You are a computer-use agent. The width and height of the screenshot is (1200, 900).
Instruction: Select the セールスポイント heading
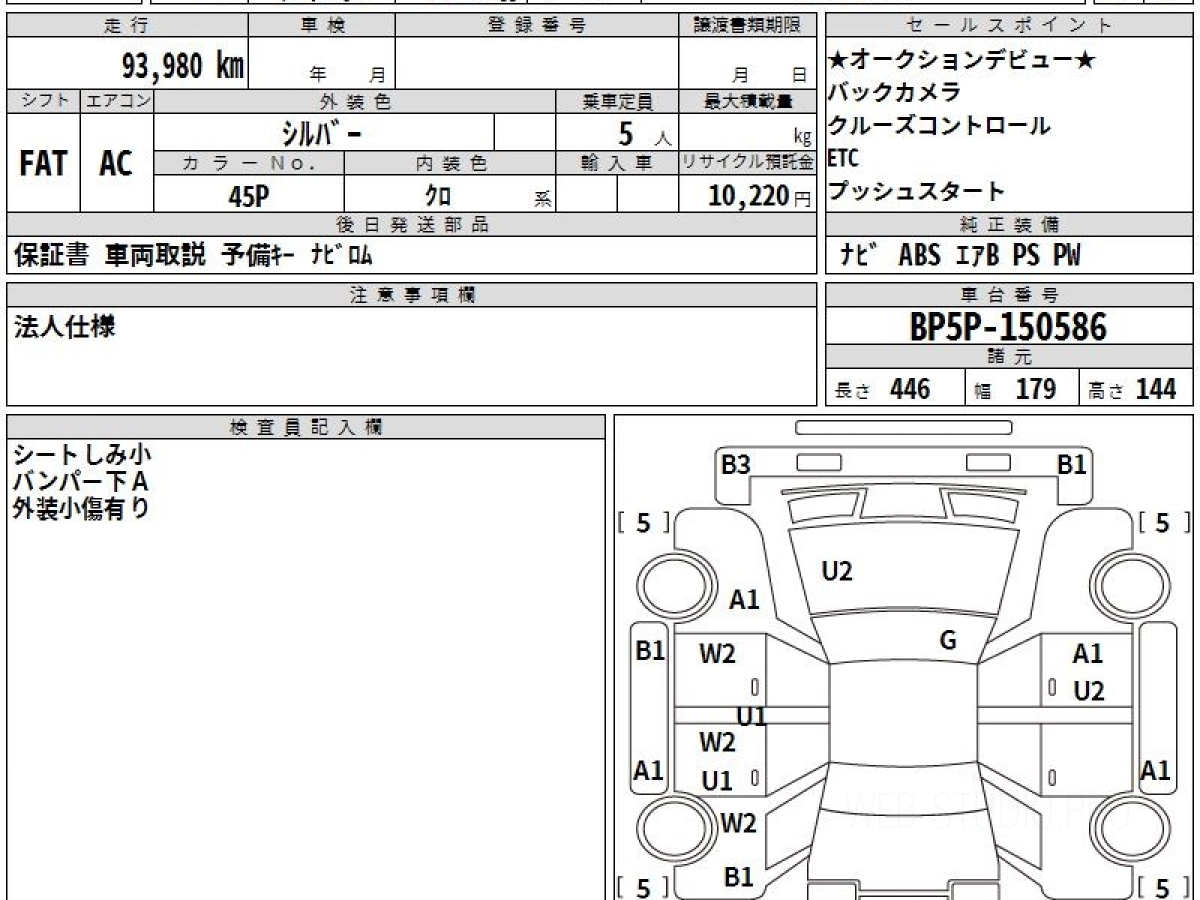tap(1010, 26)
